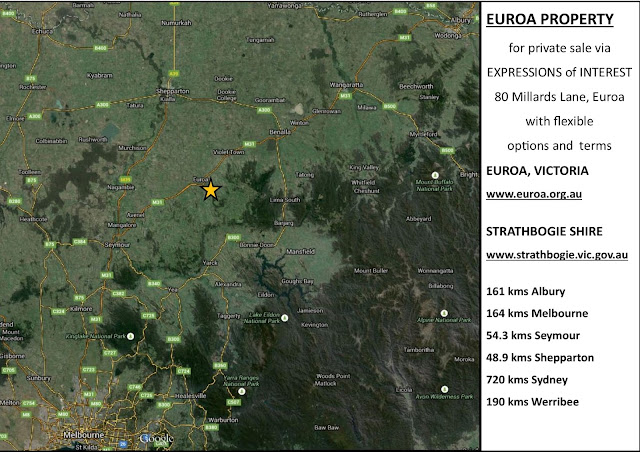The width and height of the screenshot is (640, 452).
Task: Click the Nagambie label on the map
Action: point(121,187)
